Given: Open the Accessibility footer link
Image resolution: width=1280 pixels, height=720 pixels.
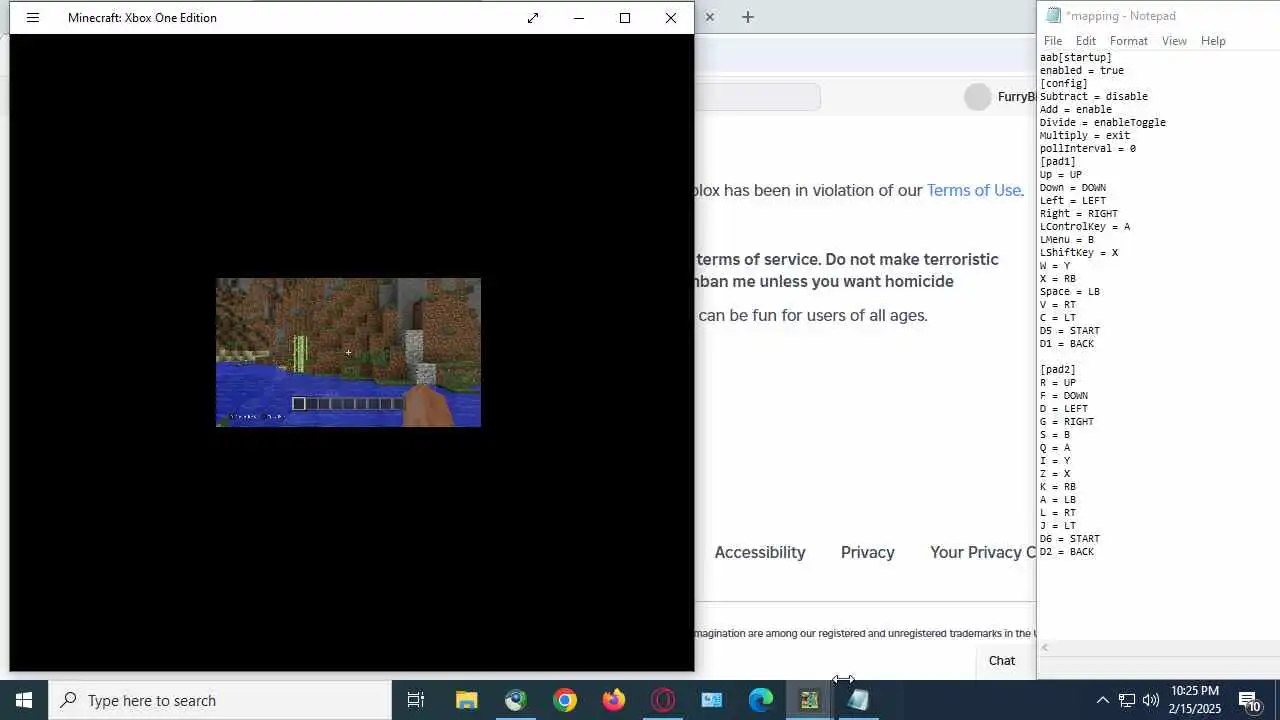Looking at the screenshot, I should [x=760, y=552].
